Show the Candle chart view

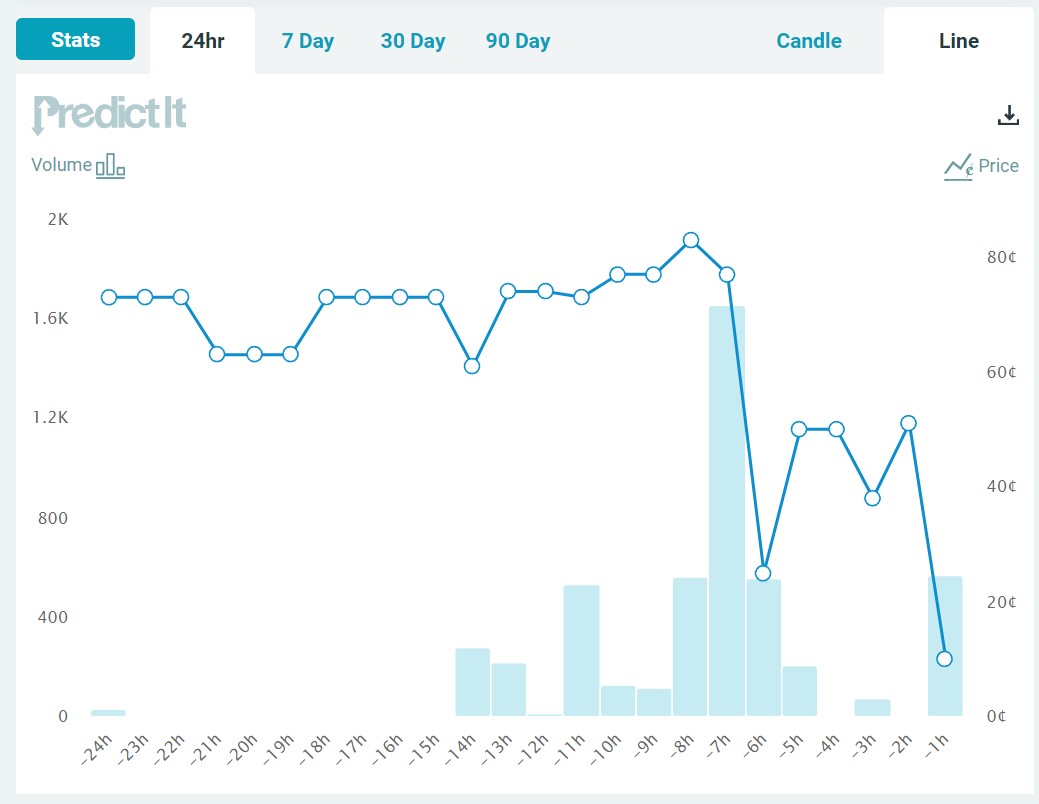[x=809, y=40]
